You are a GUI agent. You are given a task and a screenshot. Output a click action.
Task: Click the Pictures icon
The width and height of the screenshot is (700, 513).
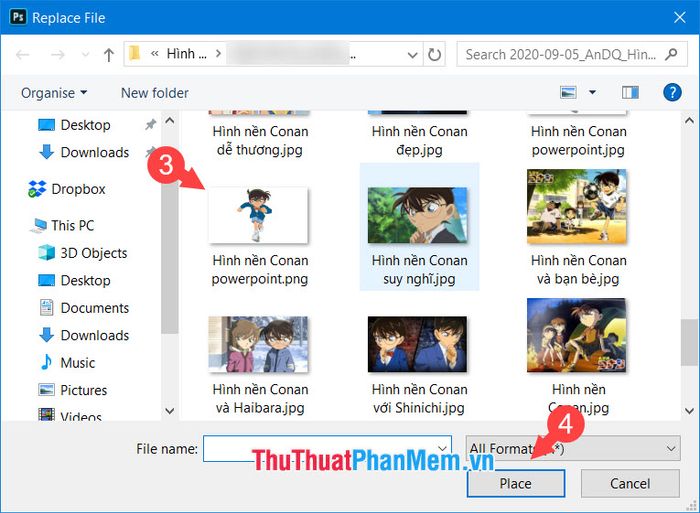point(46,390)
